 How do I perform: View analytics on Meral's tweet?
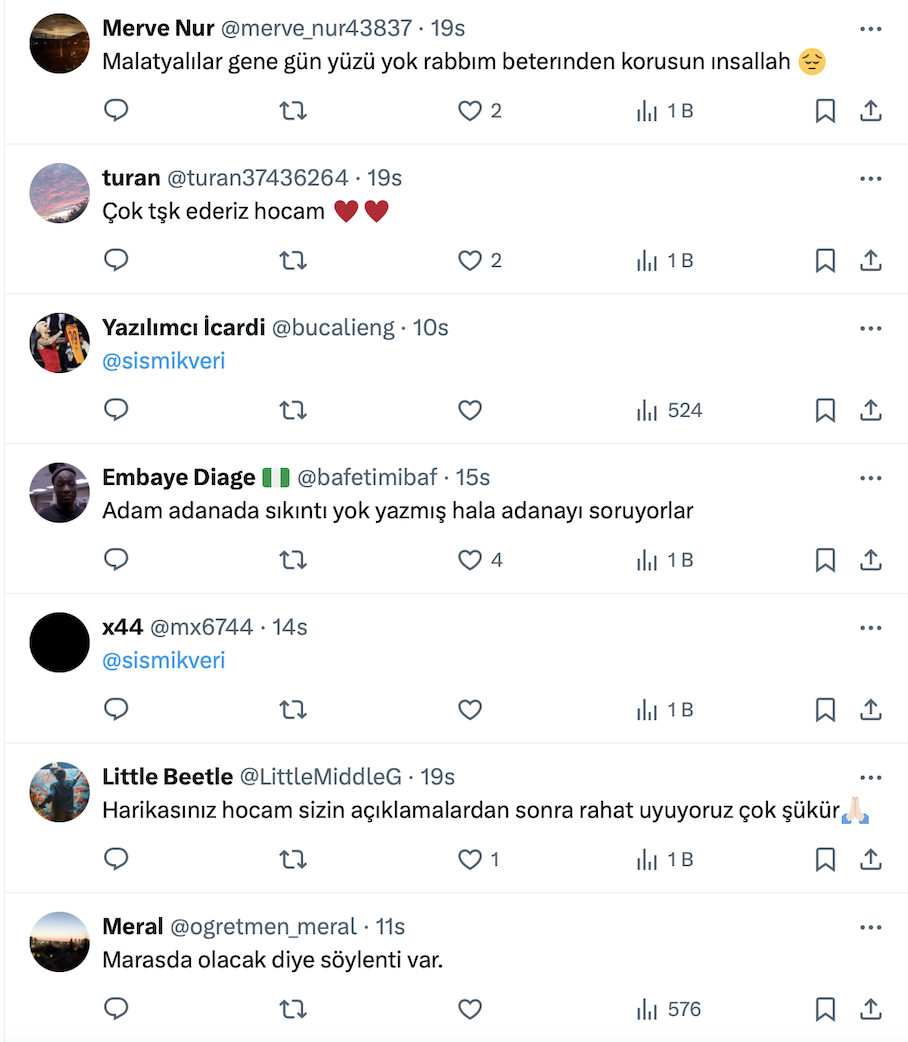[x=669, y=1010]
